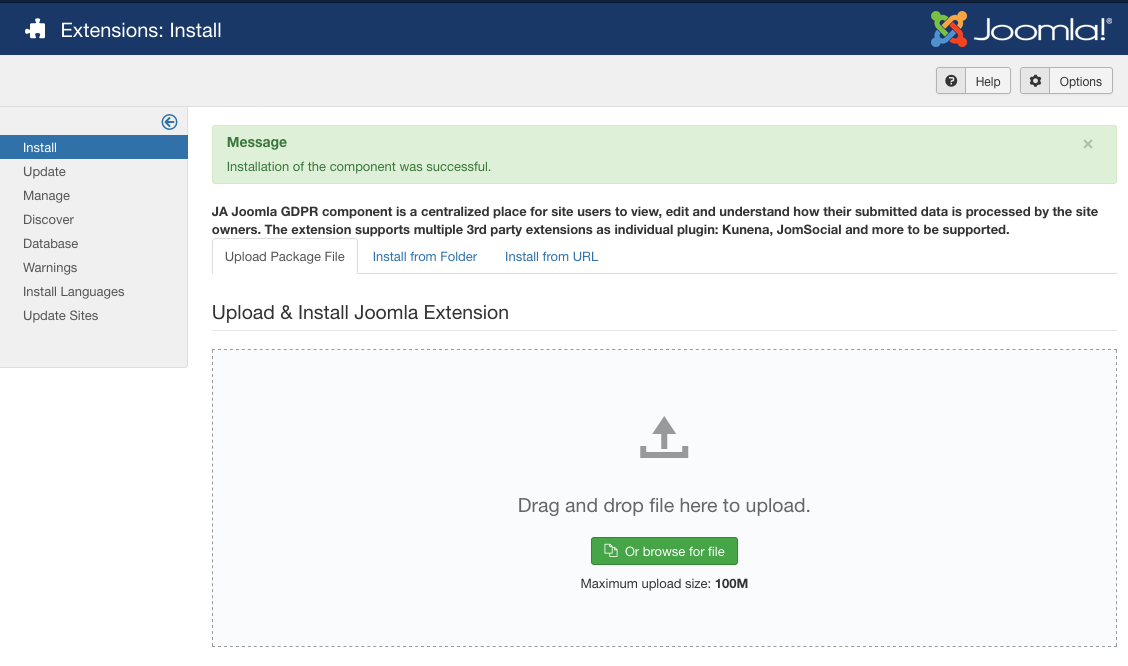Select the Upload Package File tab
Image resolution: width=1128 pixels, height=666 pixels.
(x=284, y=256)
